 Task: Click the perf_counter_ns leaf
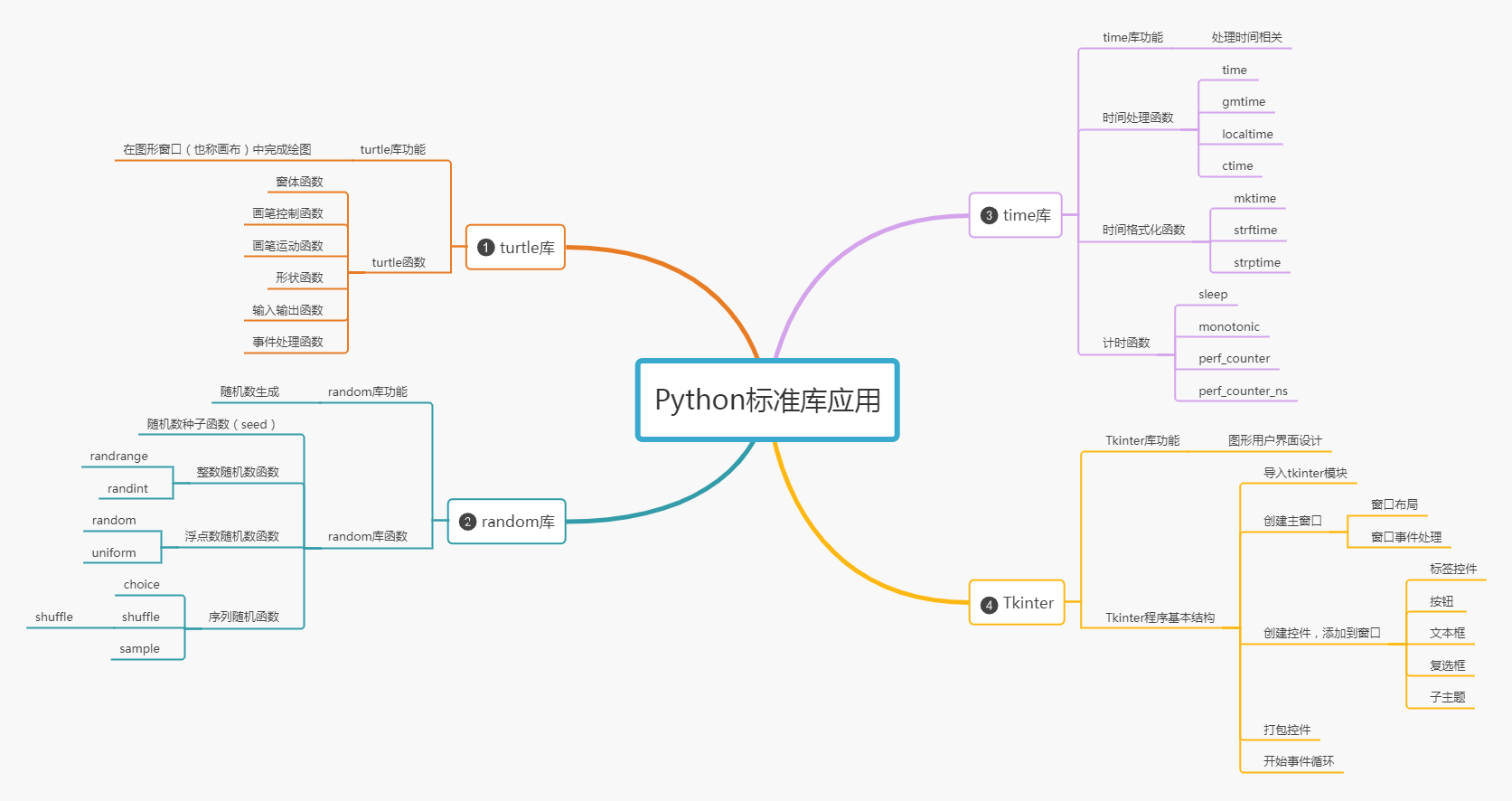point(1243,391)
